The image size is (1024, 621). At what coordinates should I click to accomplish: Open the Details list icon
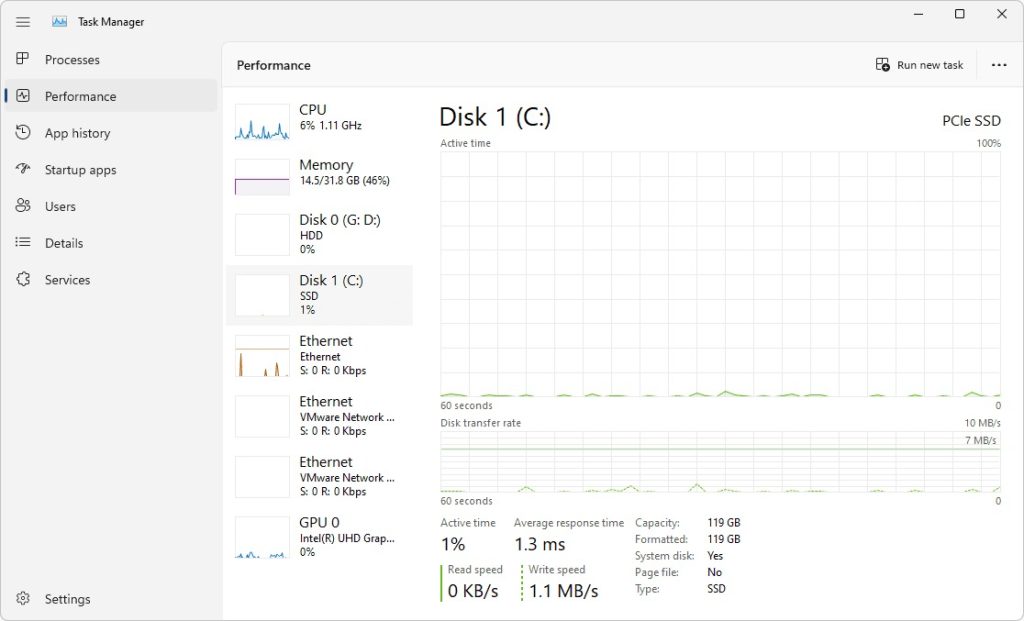pyautogui.click(x=23, y=243)
